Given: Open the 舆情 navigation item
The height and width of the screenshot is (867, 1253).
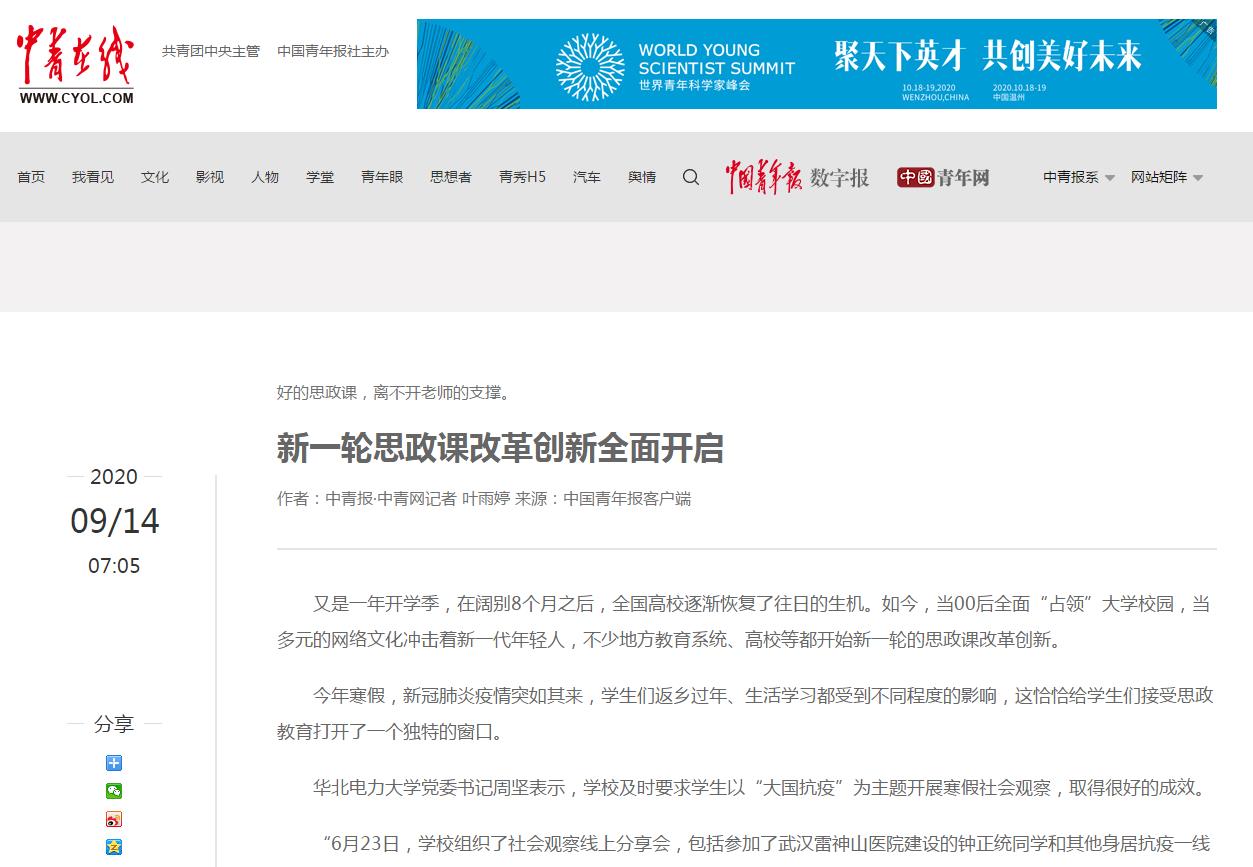Looking at the screenshot, I should tap(642, 177).
